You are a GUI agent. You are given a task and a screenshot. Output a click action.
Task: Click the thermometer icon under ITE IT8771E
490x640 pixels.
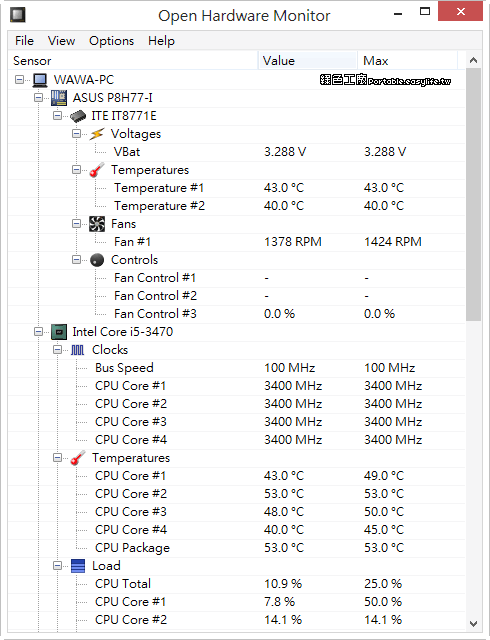(97, 170)
